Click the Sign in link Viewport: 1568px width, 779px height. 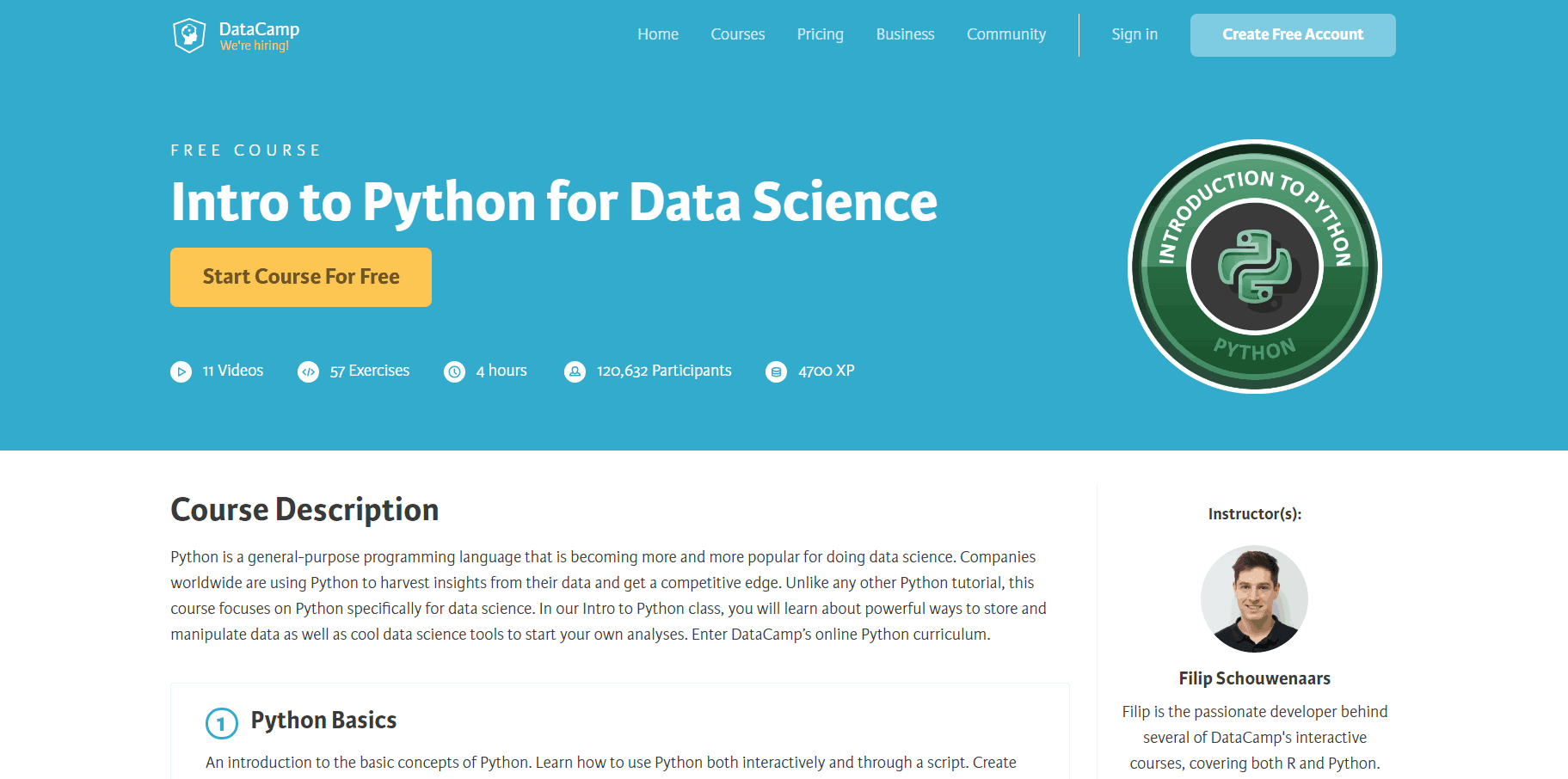point(1134,34)
